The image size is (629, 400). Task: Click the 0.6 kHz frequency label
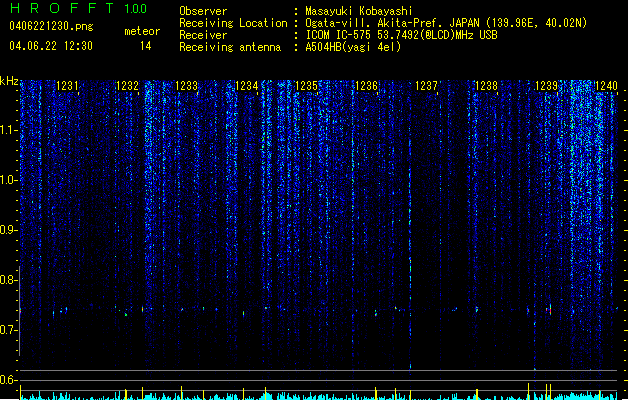[x=8, y=380]
